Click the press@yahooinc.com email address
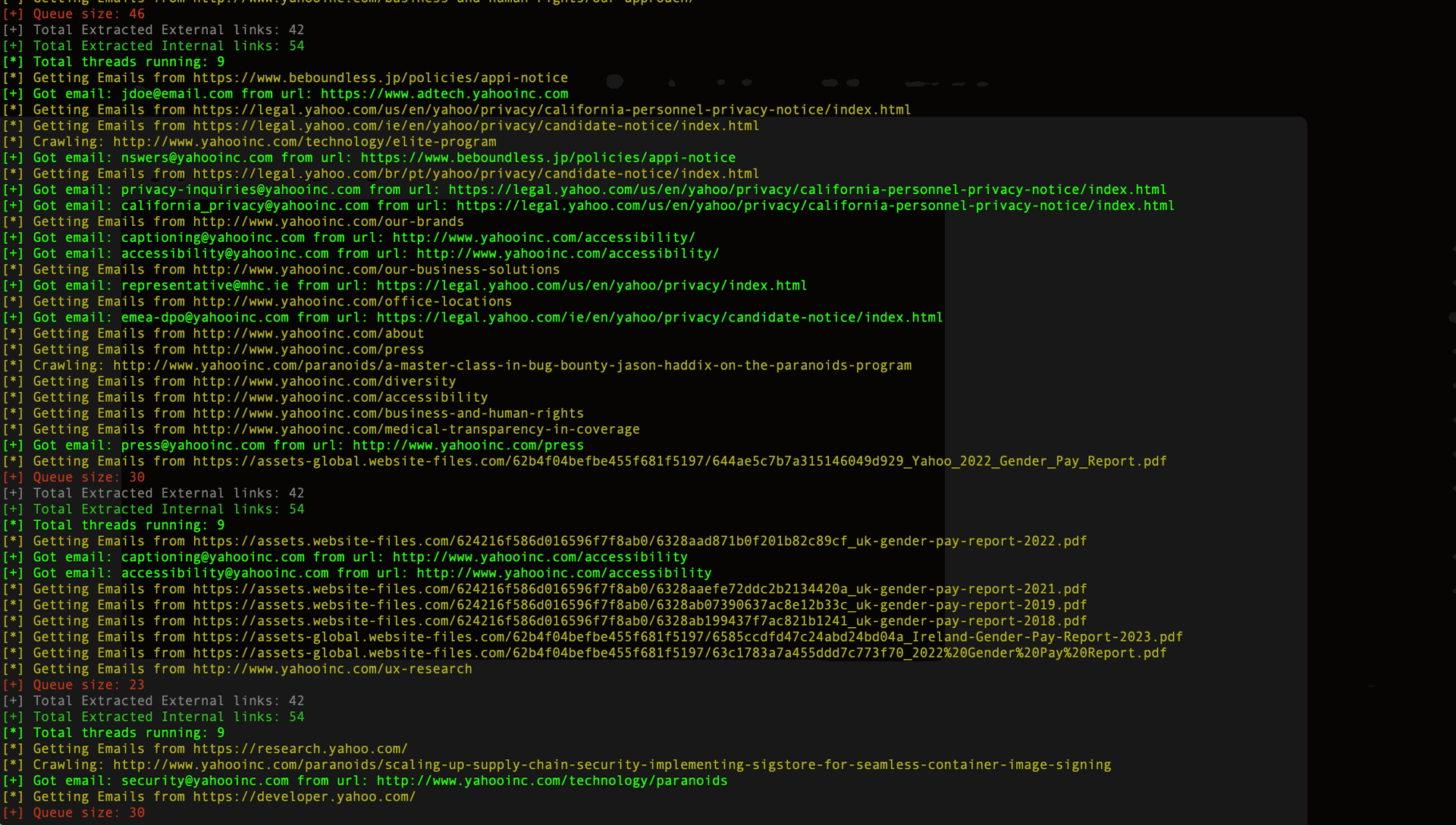This screenshot has width=1456, height=825. click(x=193, y=446)
